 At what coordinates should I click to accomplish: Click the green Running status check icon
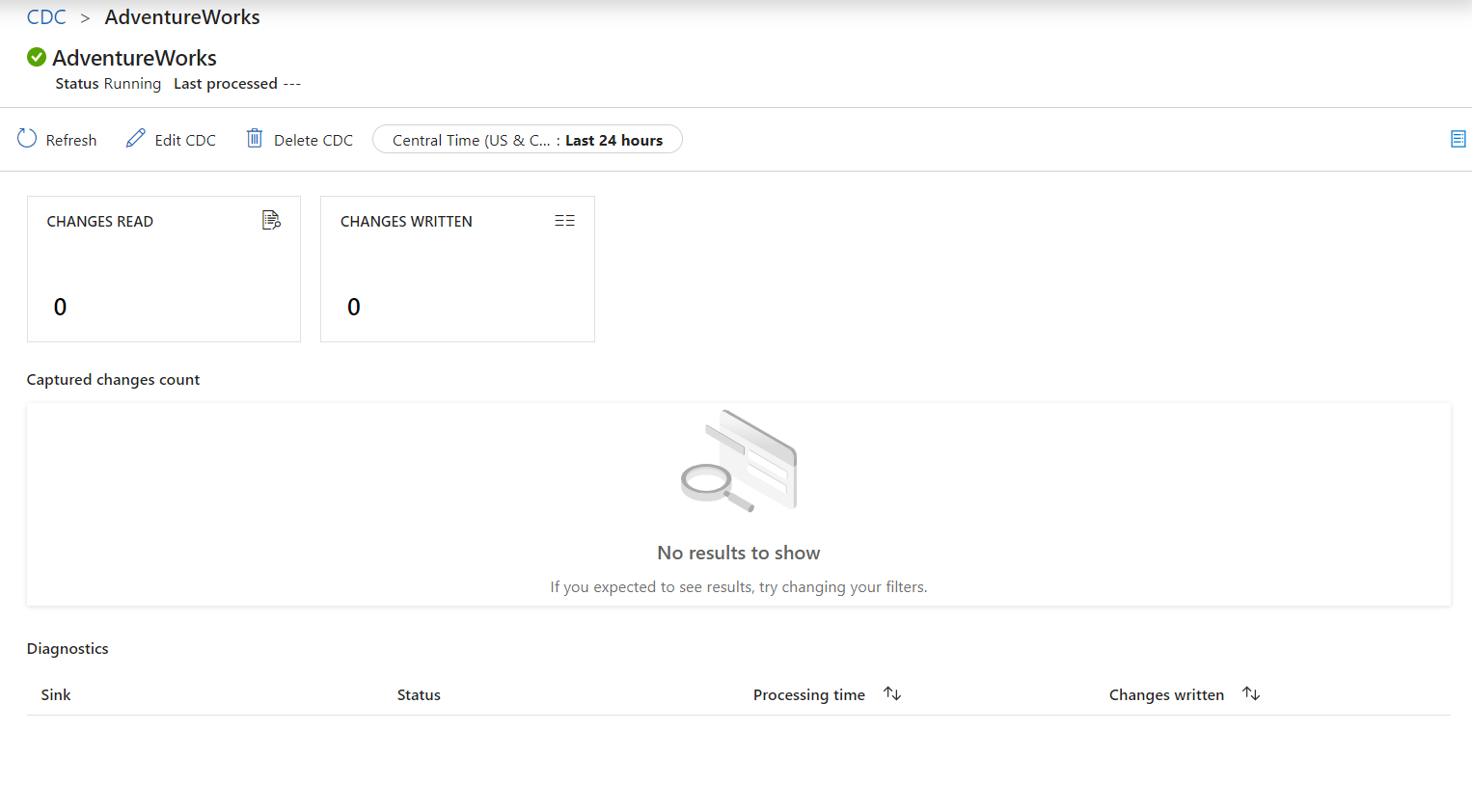(36, 57)
